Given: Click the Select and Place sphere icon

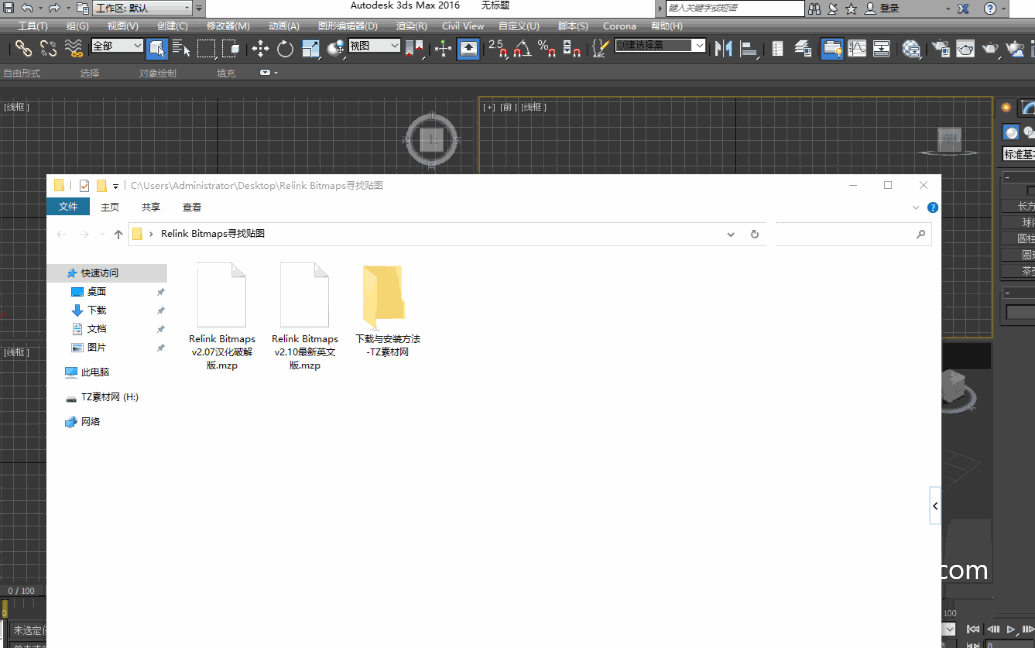Looking at the screenshot, I should 335,48.
